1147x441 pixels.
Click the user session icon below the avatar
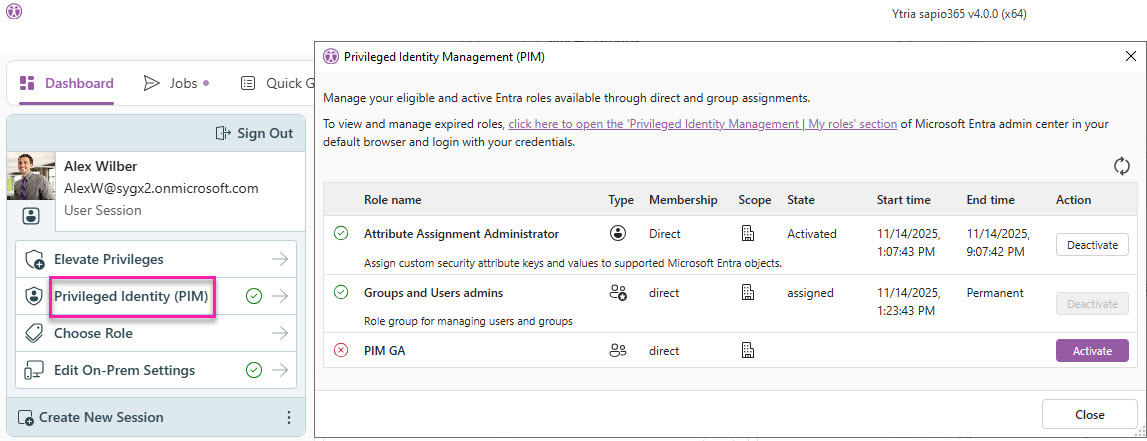pos(30,215)
